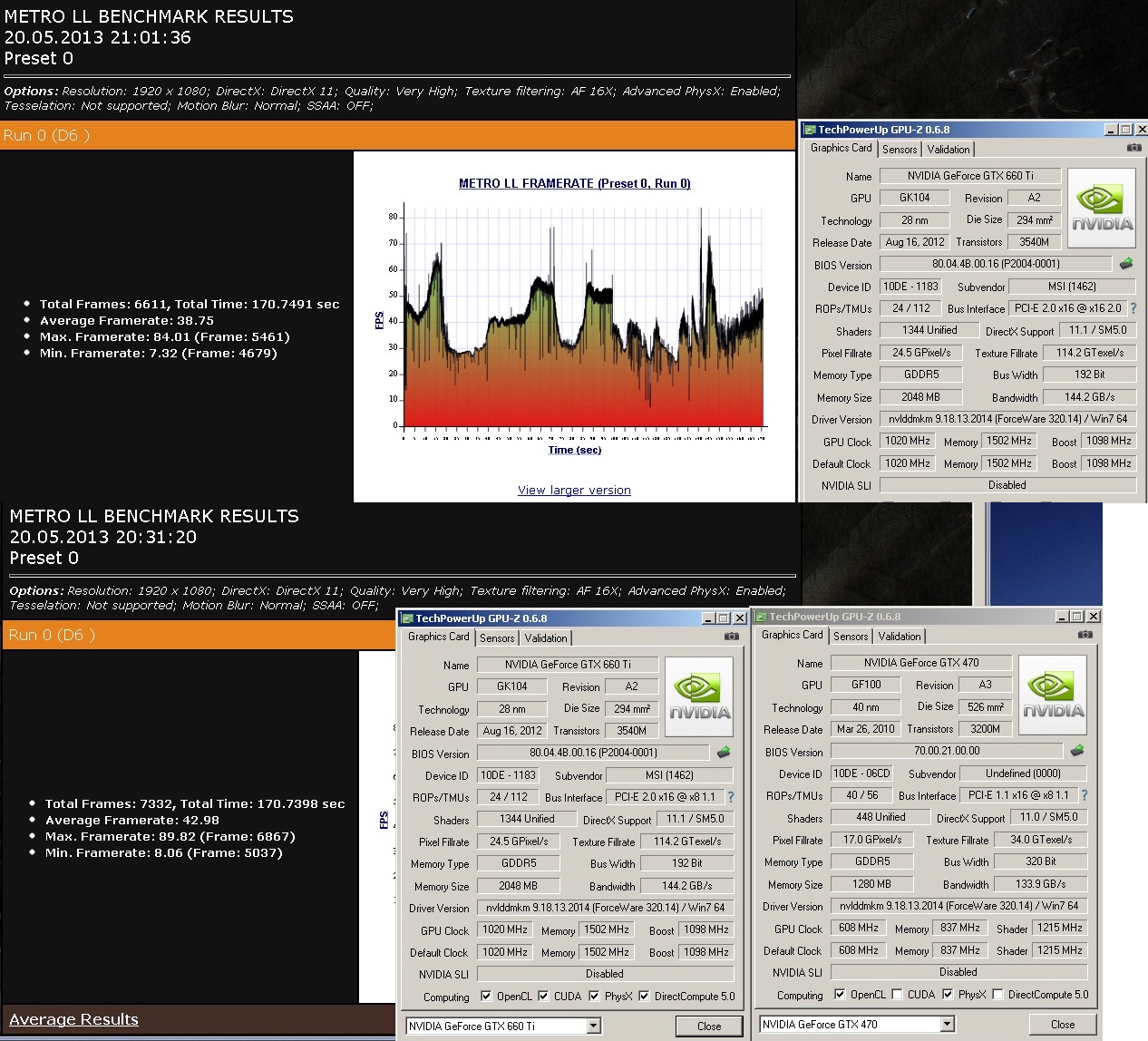Click the camera icon in the top GPU-Z window

(x=1133, y=148)
